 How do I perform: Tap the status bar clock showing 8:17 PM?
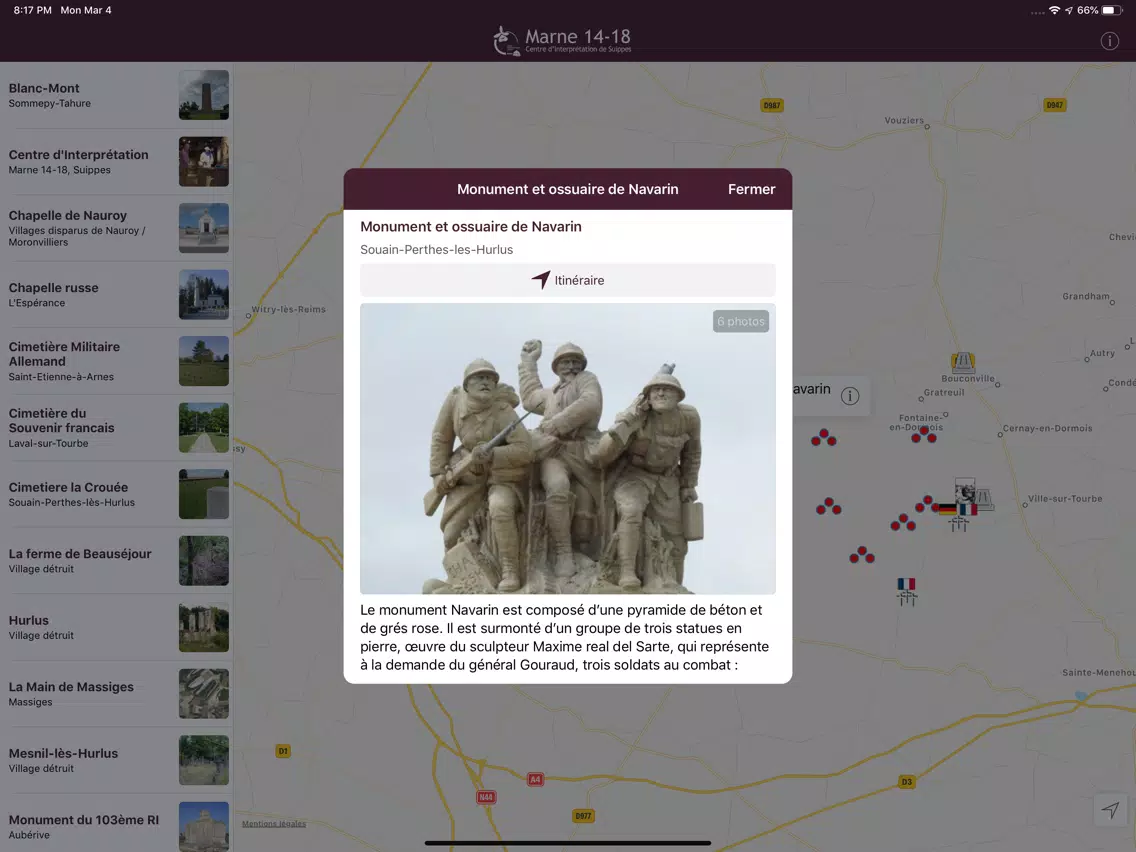(x=33, y=10)
